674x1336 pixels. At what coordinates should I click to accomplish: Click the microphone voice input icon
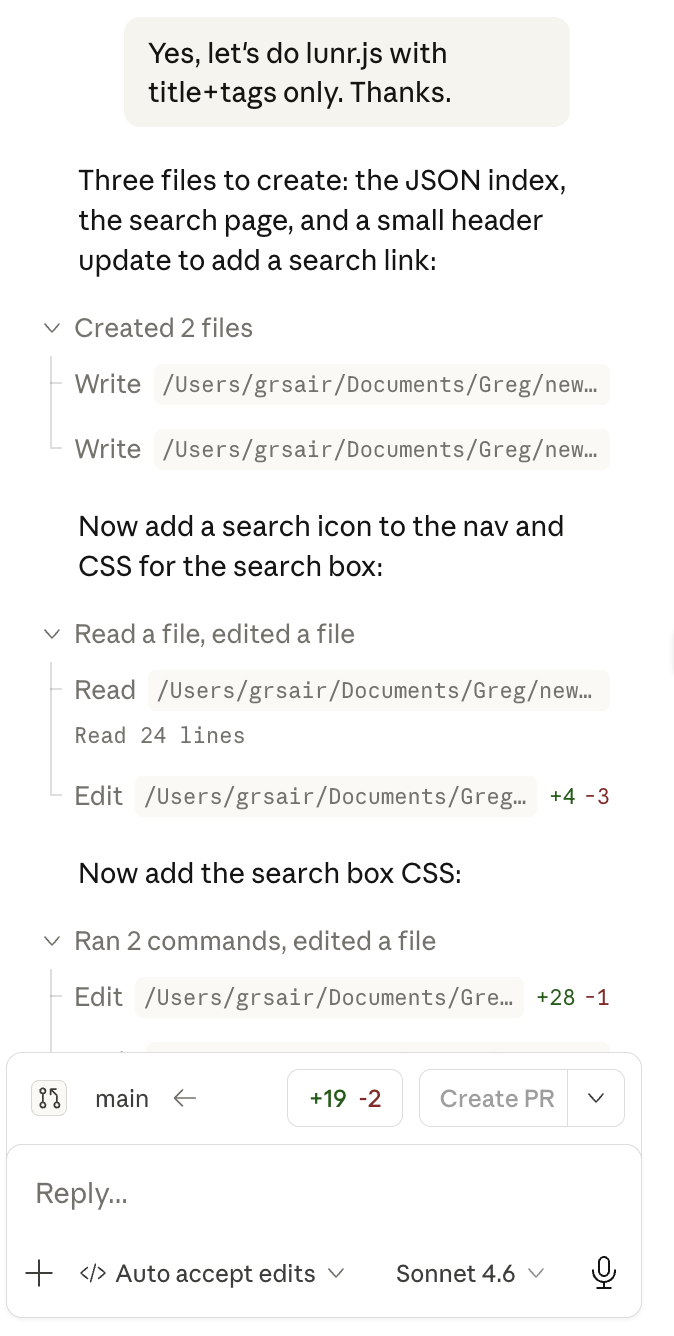(x=603, y=1273)
